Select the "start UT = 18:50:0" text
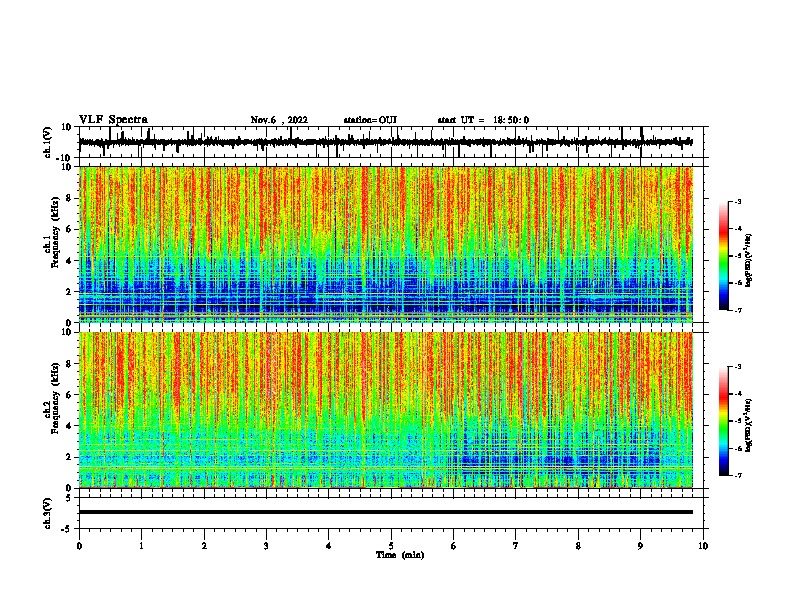The height and width of the screenshot is (612, 792). coord(483,120)
